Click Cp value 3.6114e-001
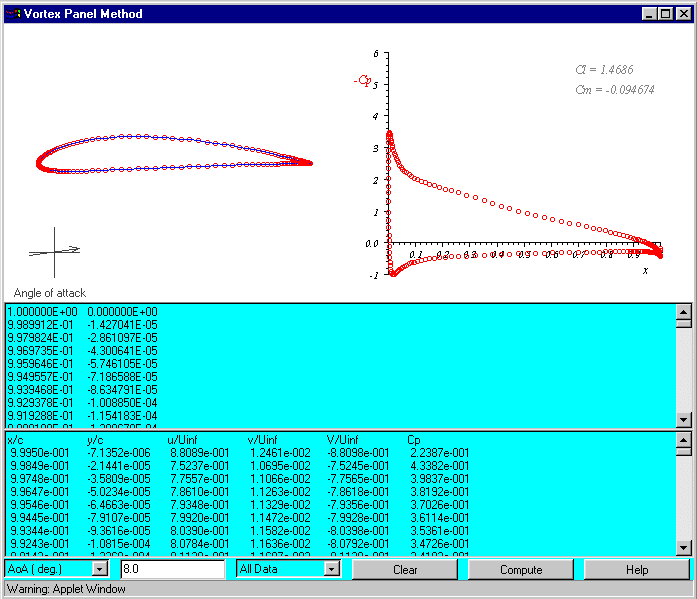 439,518
